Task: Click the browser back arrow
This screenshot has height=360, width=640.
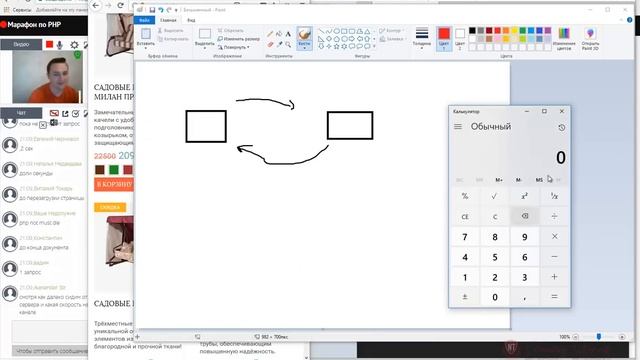Action: coord(96,5)
